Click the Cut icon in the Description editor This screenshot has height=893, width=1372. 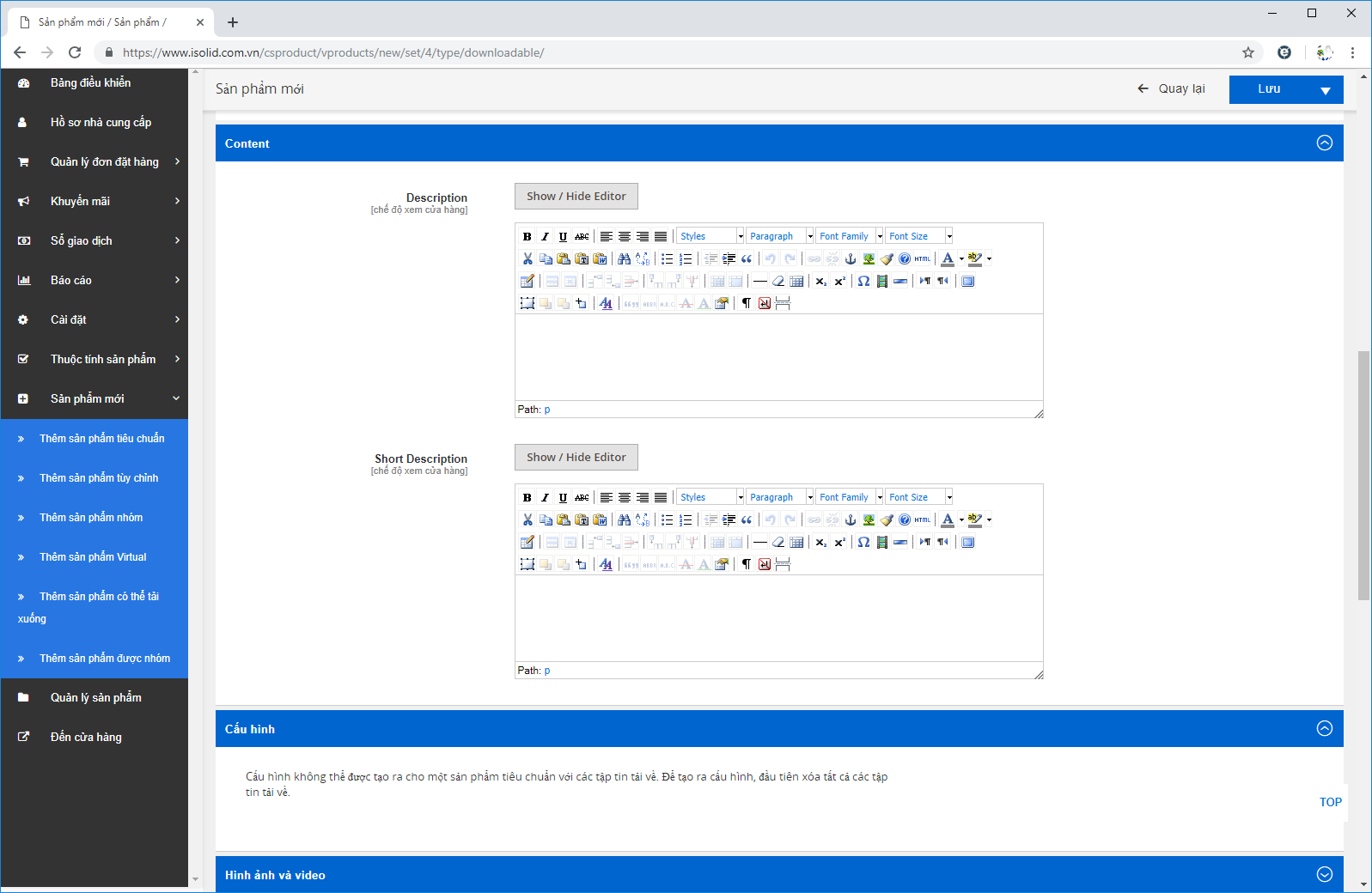pos(527,258)
